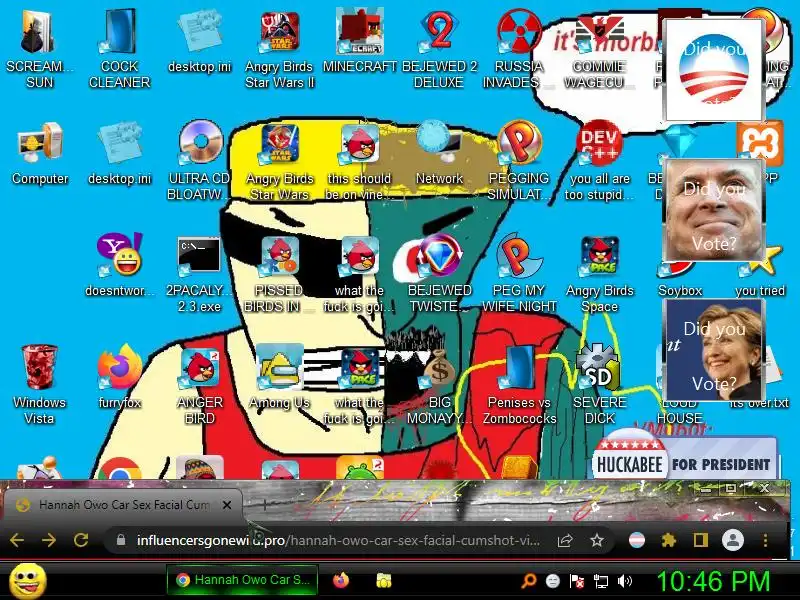Go forward in Chrome
The height and width of the screenshot is (600, 800).
coord(49,540)
